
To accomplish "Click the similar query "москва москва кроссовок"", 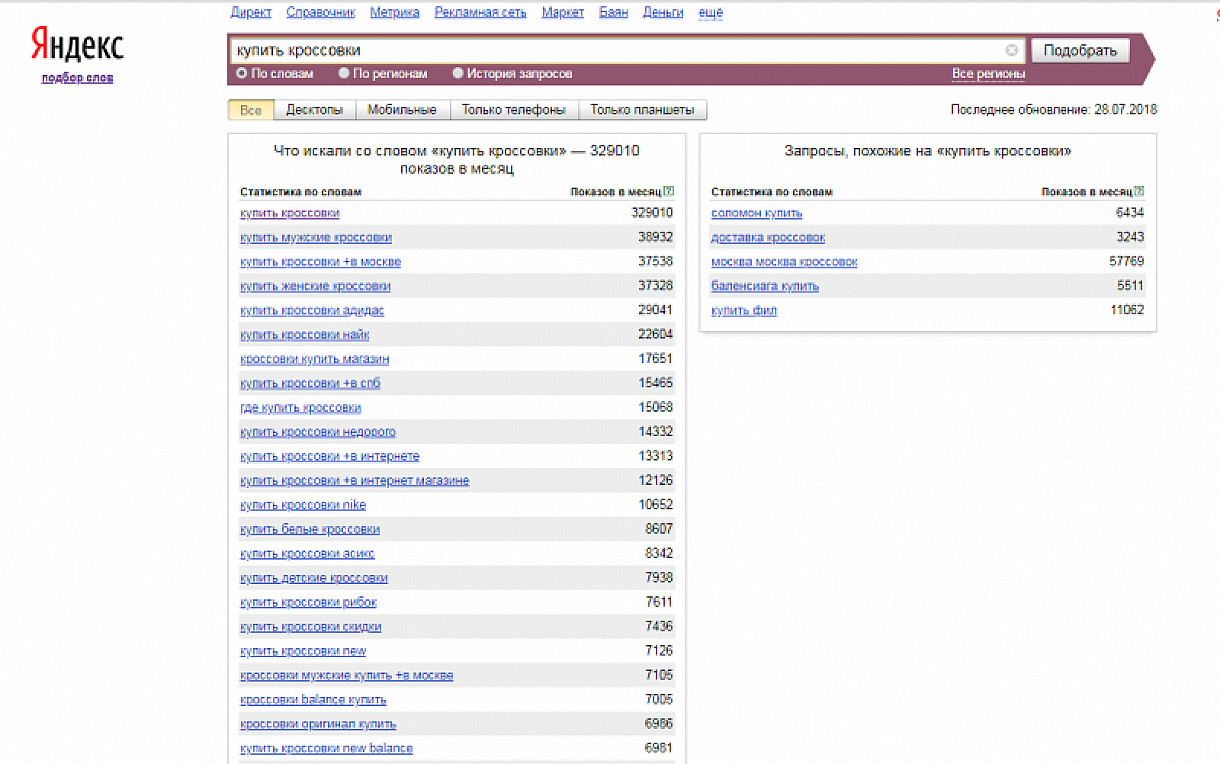I will pos(784,262).
